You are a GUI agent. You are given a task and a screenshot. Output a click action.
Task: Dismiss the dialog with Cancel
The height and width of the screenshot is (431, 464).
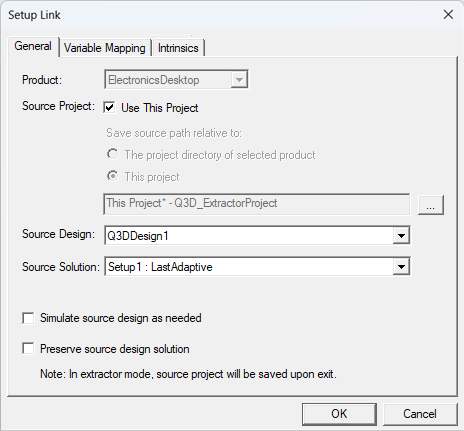pos(420,414)
